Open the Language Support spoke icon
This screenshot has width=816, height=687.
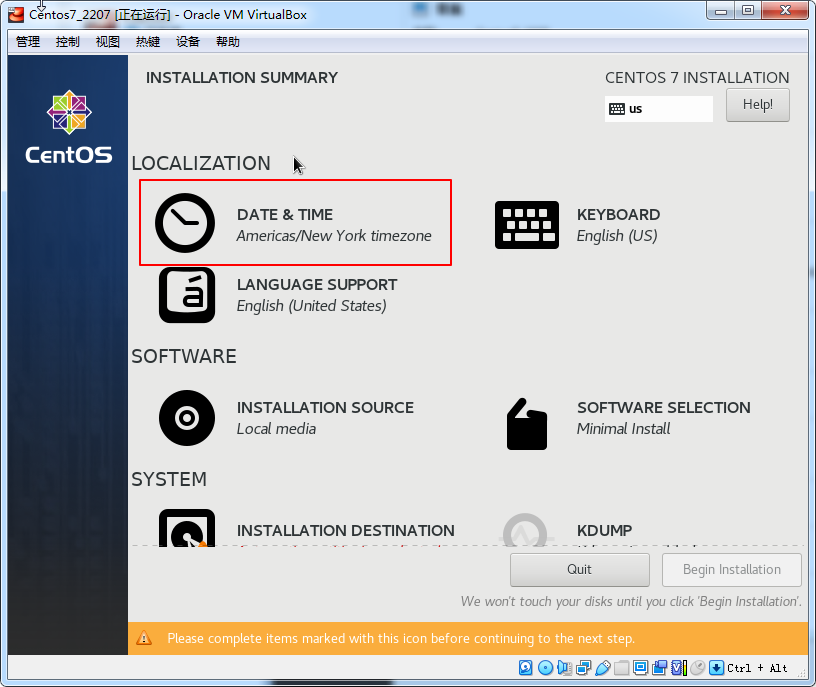click(x=187, y=295)
